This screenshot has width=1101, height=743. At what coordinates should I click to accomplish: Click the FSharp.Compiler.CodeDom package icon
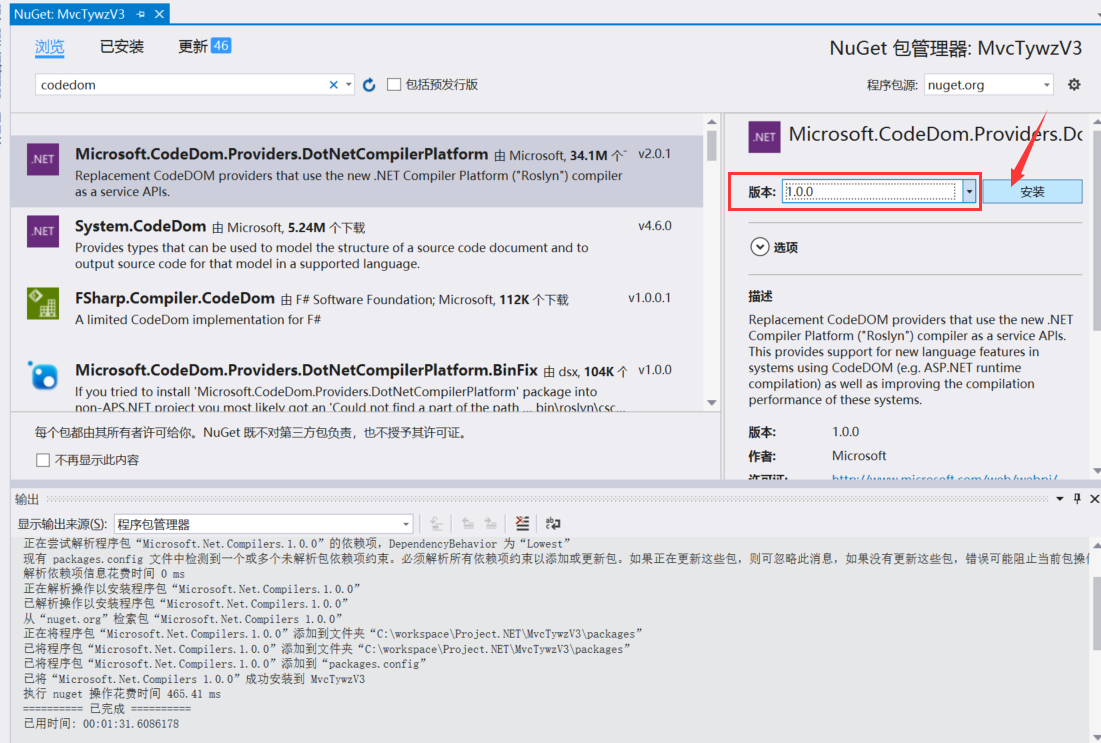[x=43, y=303]
